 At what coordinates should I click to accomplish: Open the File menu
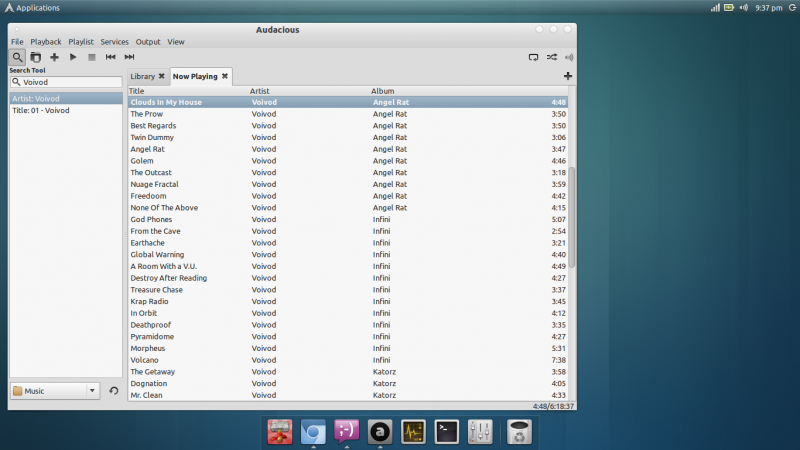tap(17, 42)
